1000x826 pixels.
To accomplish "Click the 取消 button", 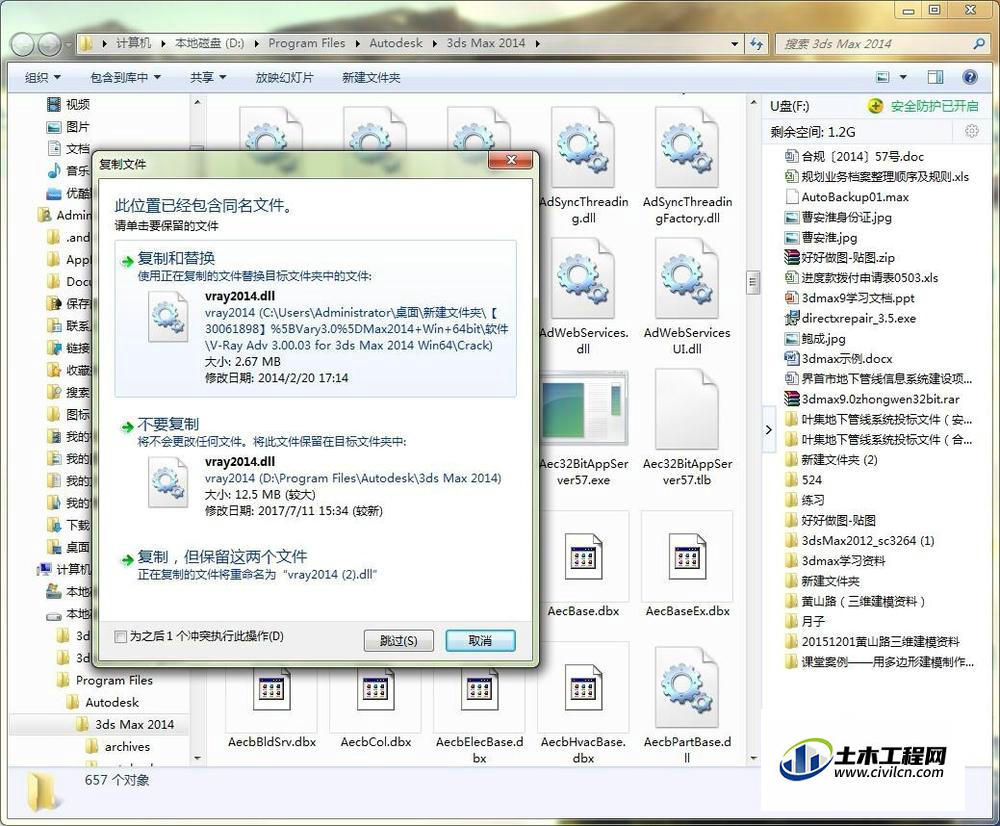I will 480,640.
